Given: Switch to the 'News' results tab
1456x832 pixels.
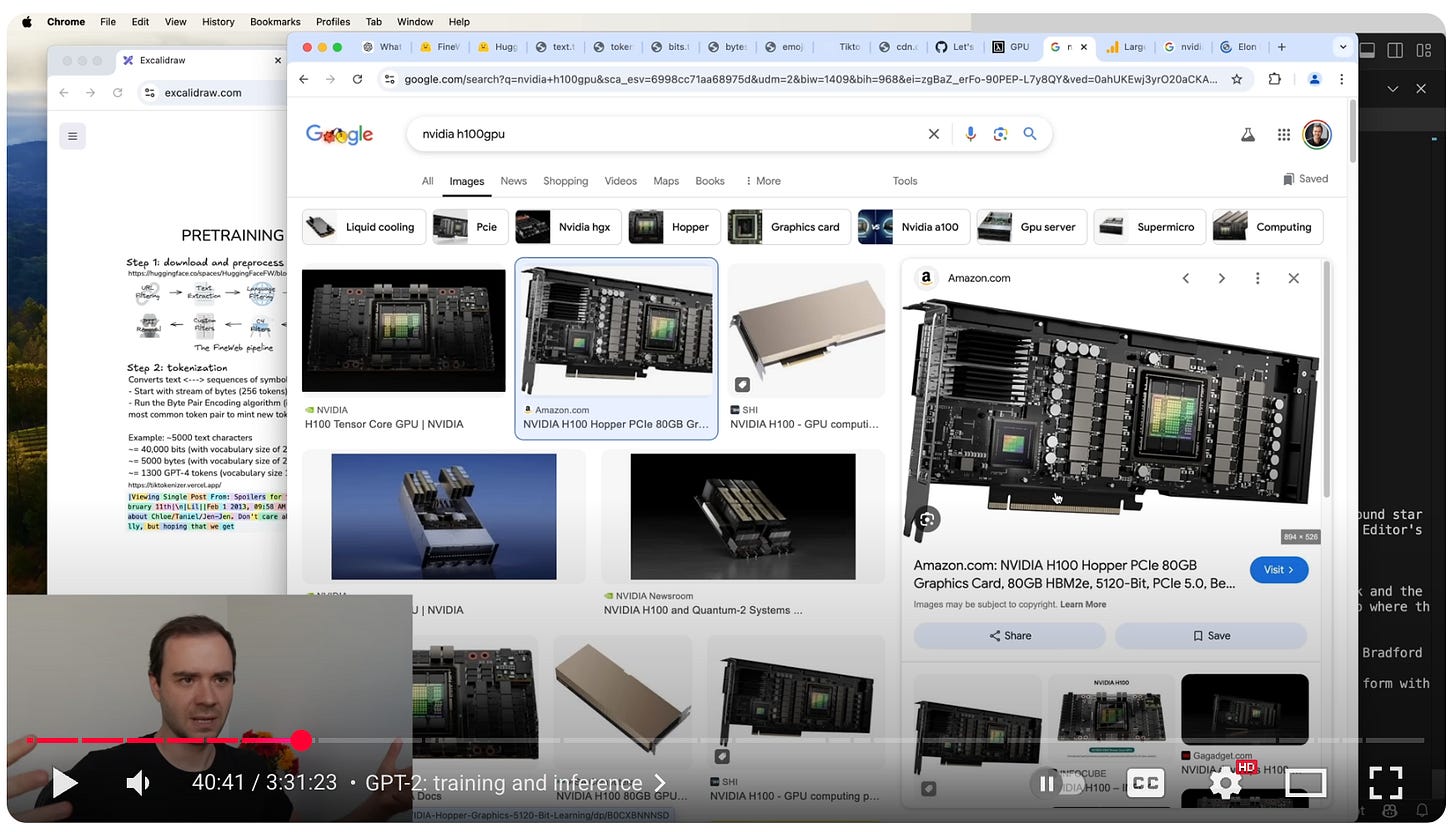Looking at the screenshot, I should coord(513,181).
